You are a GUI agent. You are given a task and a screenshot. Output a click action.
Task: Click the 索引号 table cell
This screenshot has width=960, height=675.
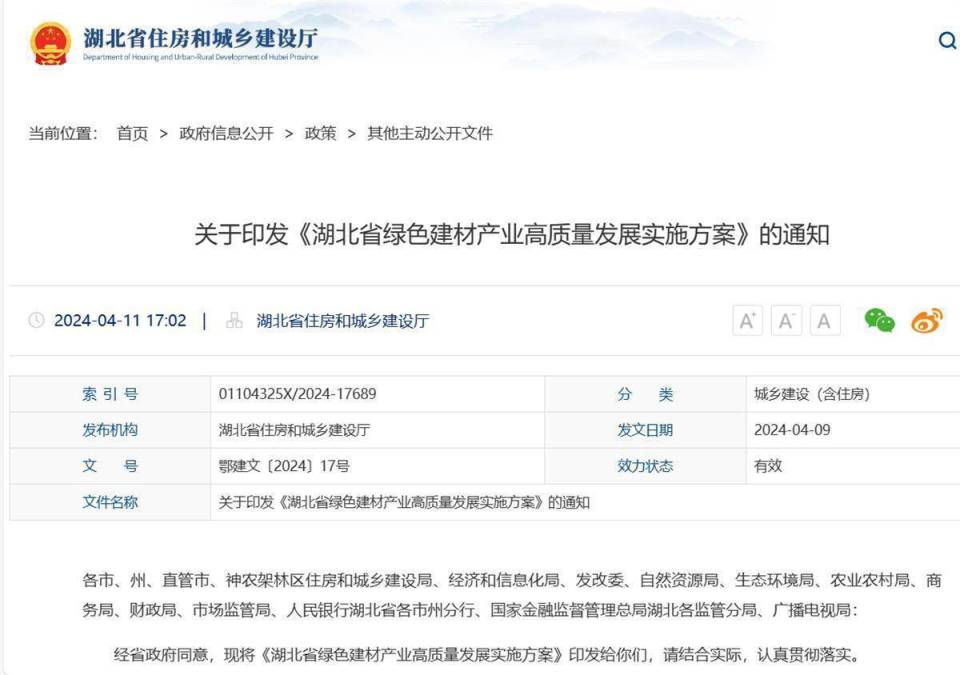109,394
